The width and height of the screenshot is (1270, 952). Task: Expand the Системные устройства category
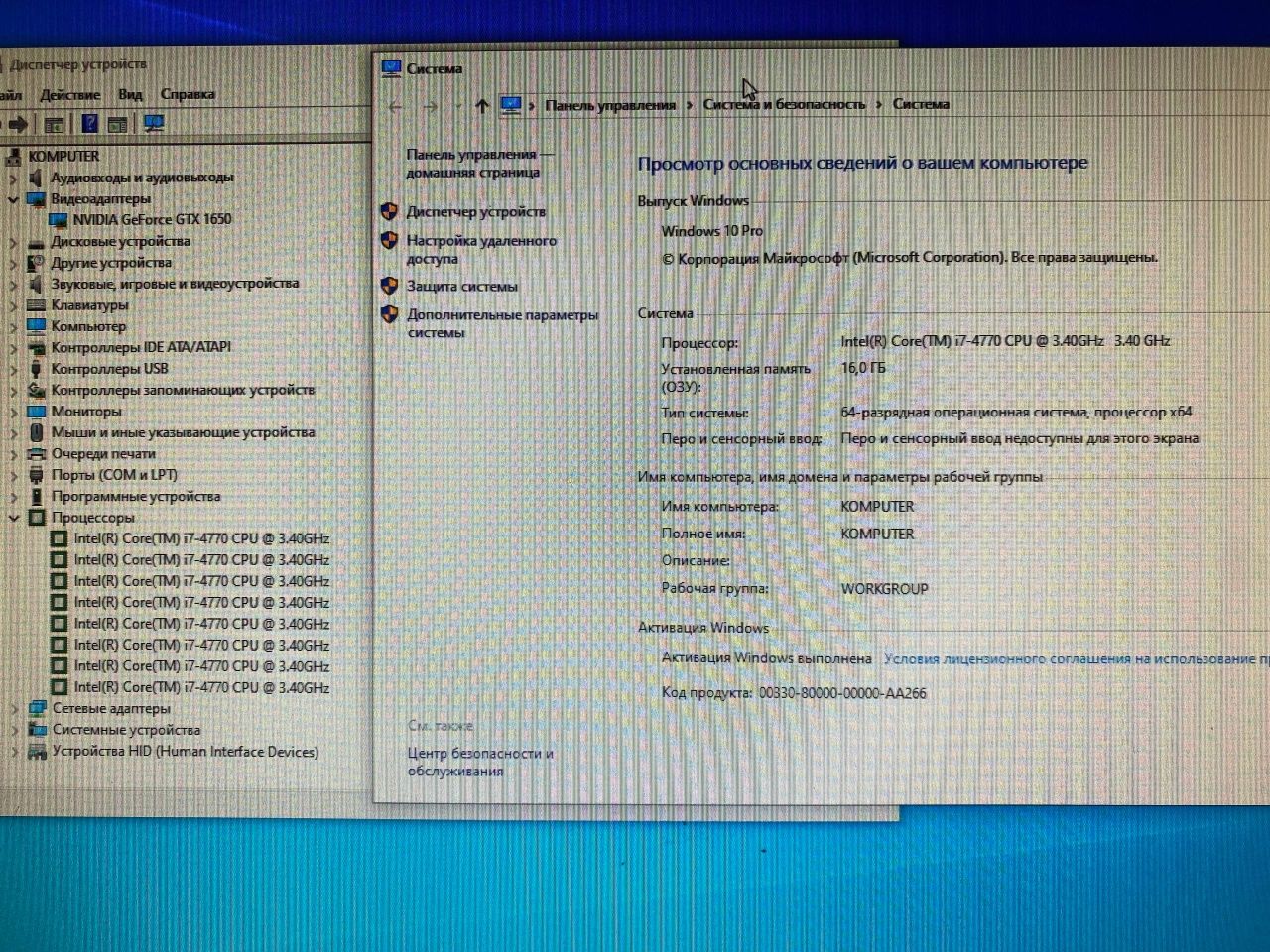click(x=14, y=730)
